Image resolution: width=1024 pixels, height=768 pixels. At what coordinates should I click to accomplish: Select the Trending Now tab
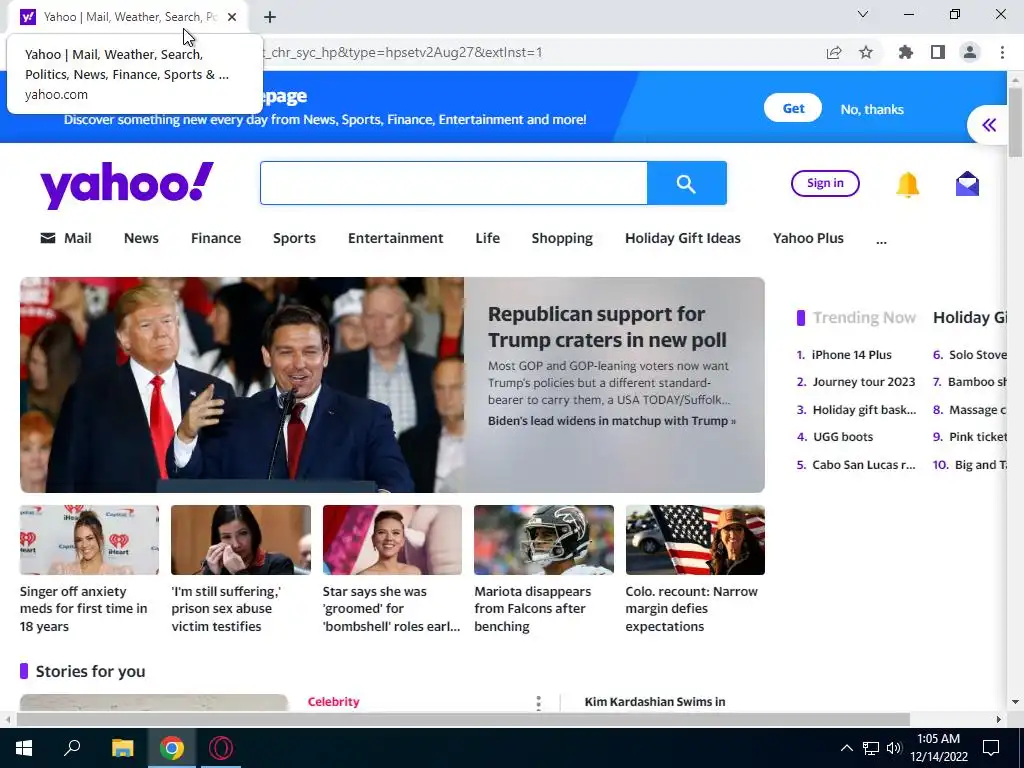(864, 317)
